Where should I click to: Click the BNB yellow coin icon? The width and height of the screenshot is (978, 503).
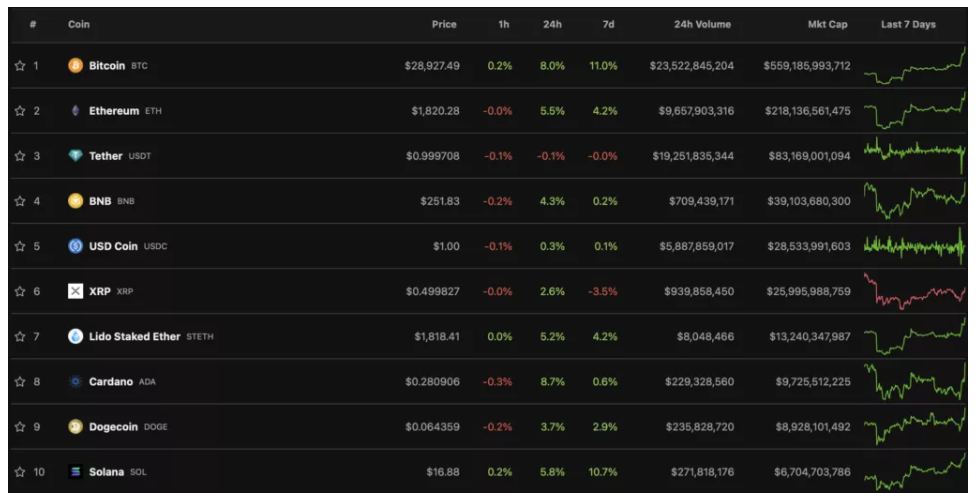tap(75, 201)
